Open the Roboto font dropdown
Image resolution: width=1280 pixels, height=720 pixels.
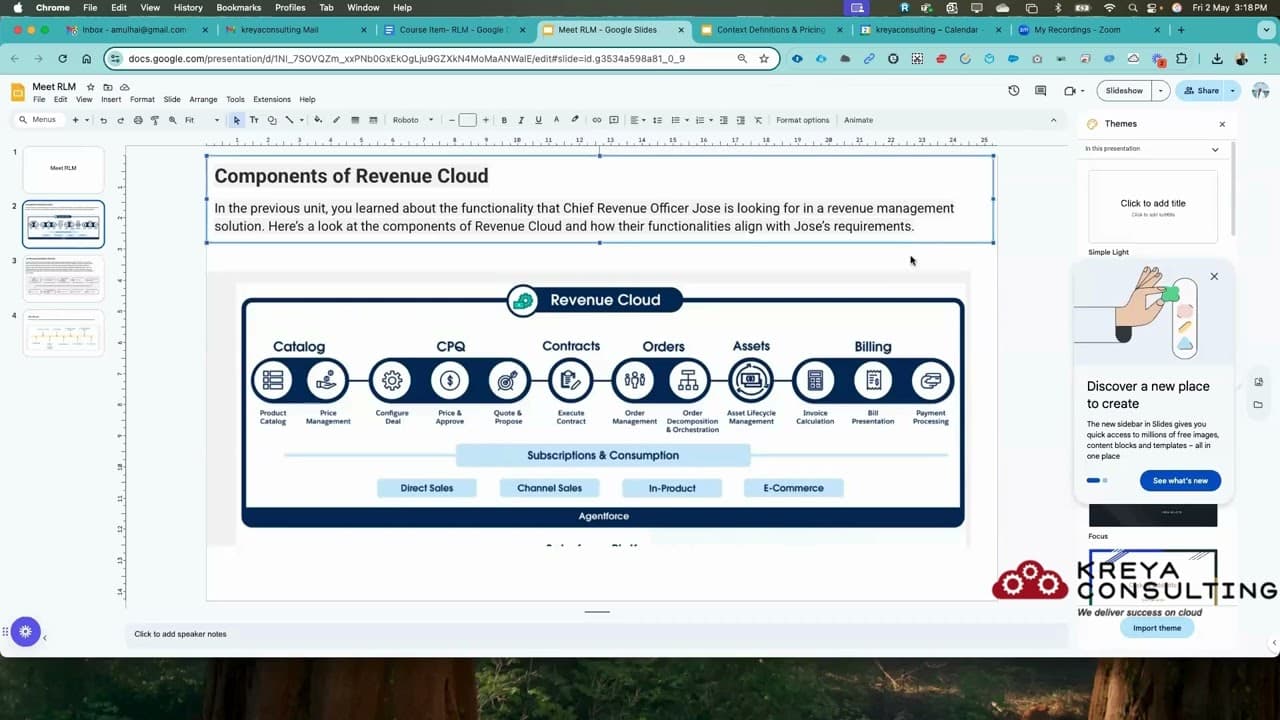(x=413, y=120)
